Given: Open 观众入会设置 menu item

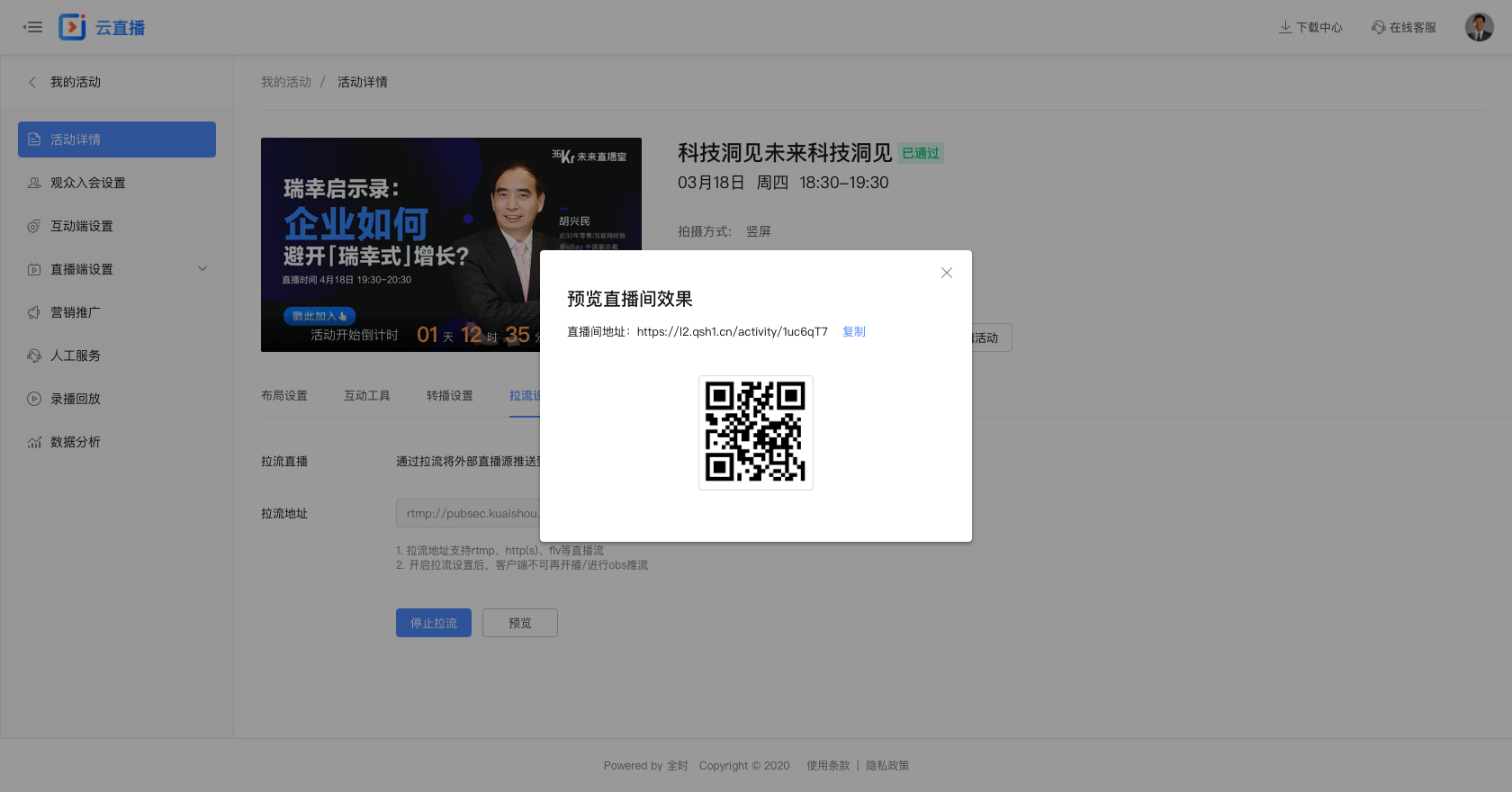Looking at the screenshot, I should pos(117,183).
